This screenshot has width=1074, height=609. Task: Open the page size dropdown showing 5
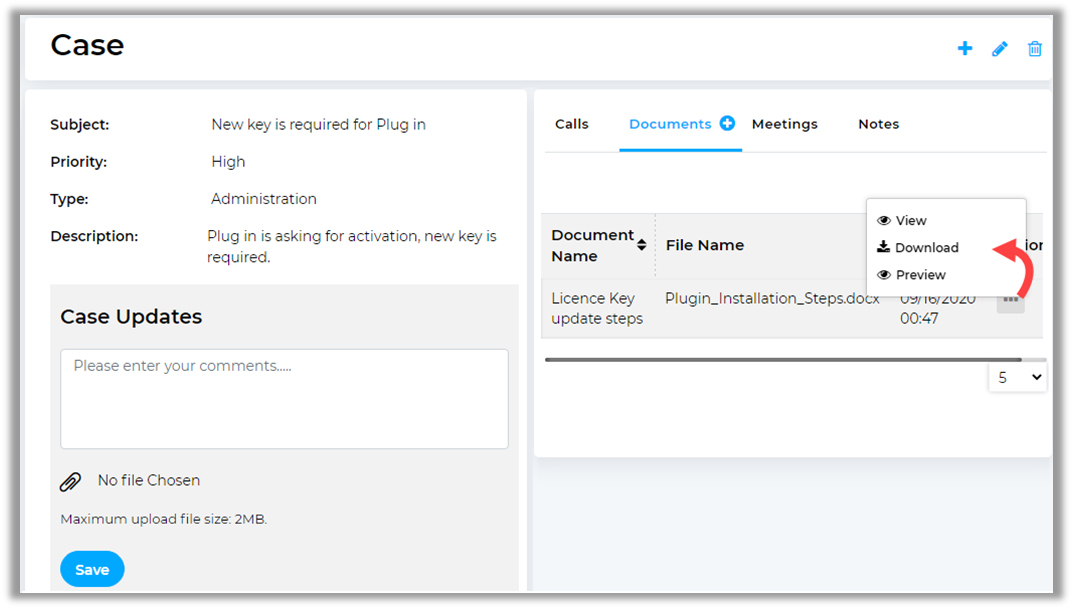tap(1017, 378)
